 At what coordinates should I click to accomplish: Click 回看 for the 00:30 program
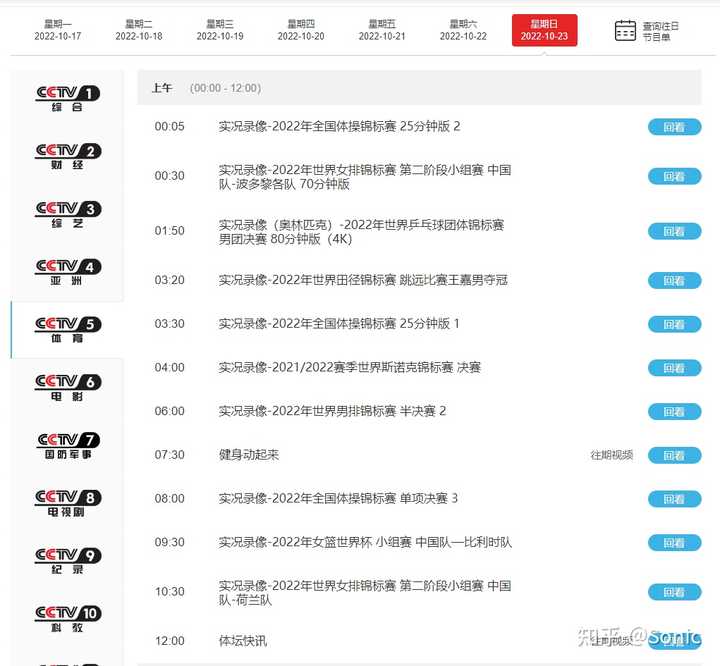[x=675, y=176]
